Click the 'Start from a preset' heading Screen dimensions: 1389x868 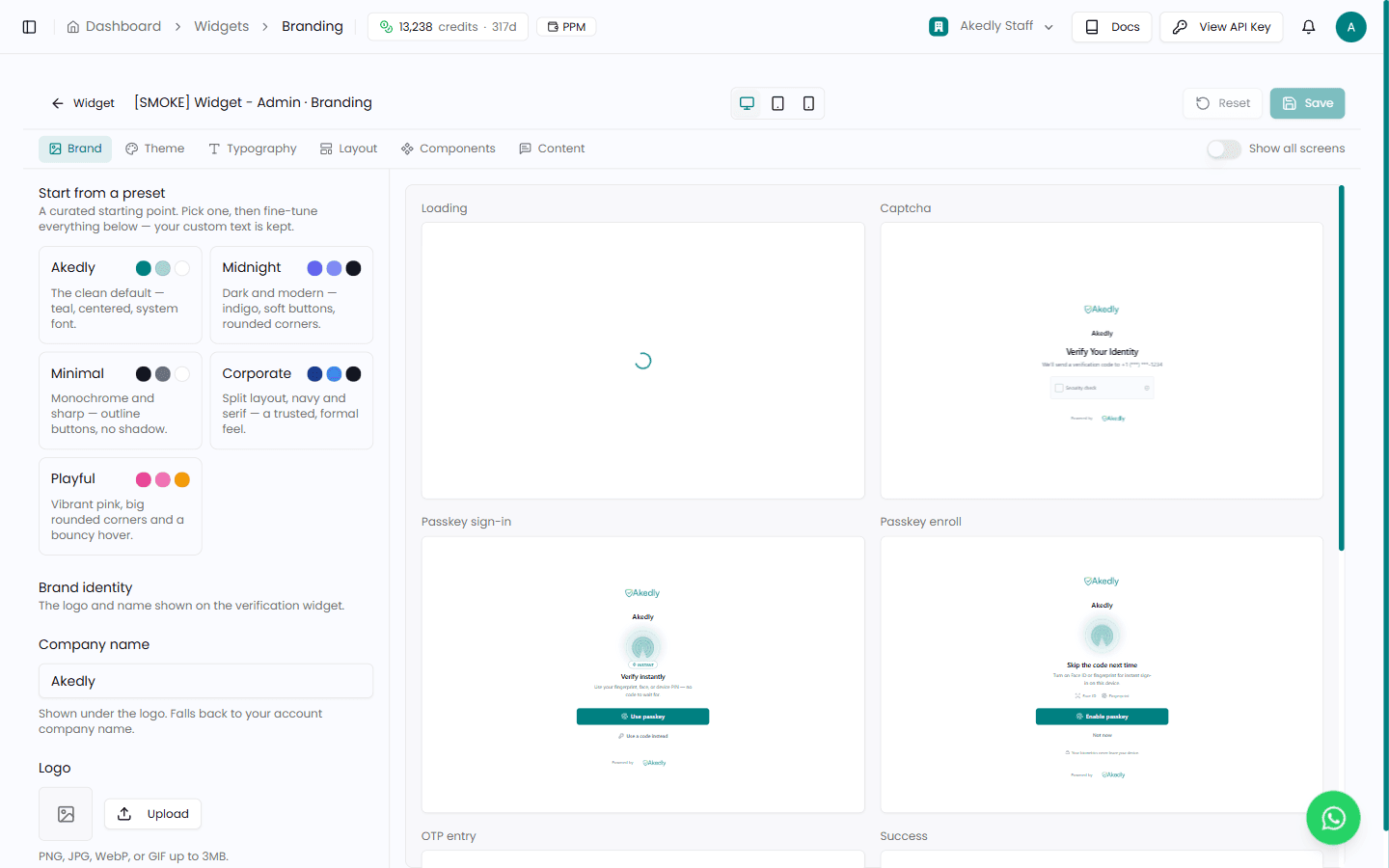(102, 193)
